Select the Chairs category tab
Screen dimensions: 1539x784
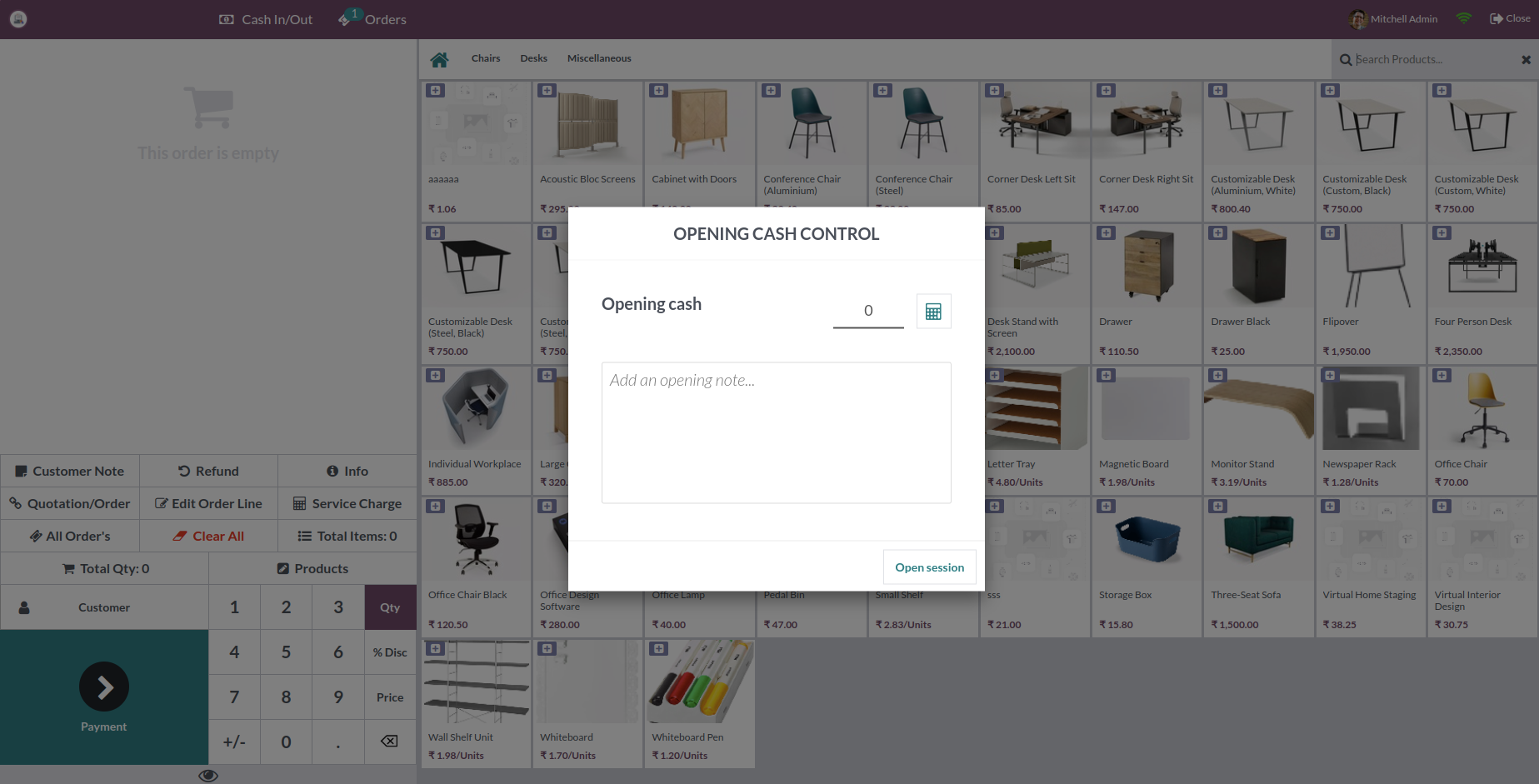[486, 57]
